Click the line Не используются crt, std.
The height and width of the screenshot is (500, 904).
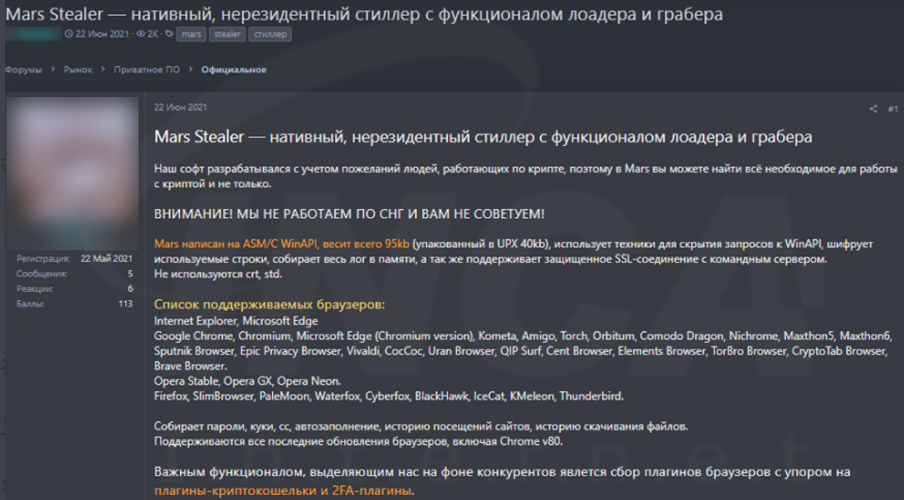click(218, 274)
